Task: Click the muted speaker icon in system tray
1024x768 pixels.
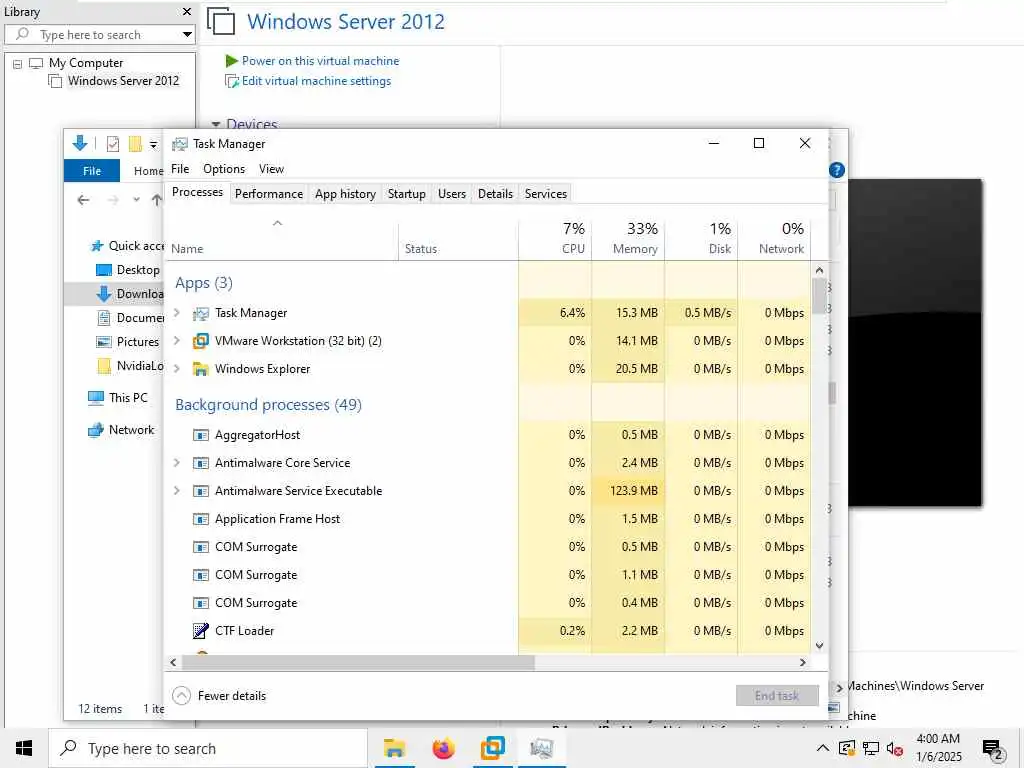Action: [x=894, y=749]
